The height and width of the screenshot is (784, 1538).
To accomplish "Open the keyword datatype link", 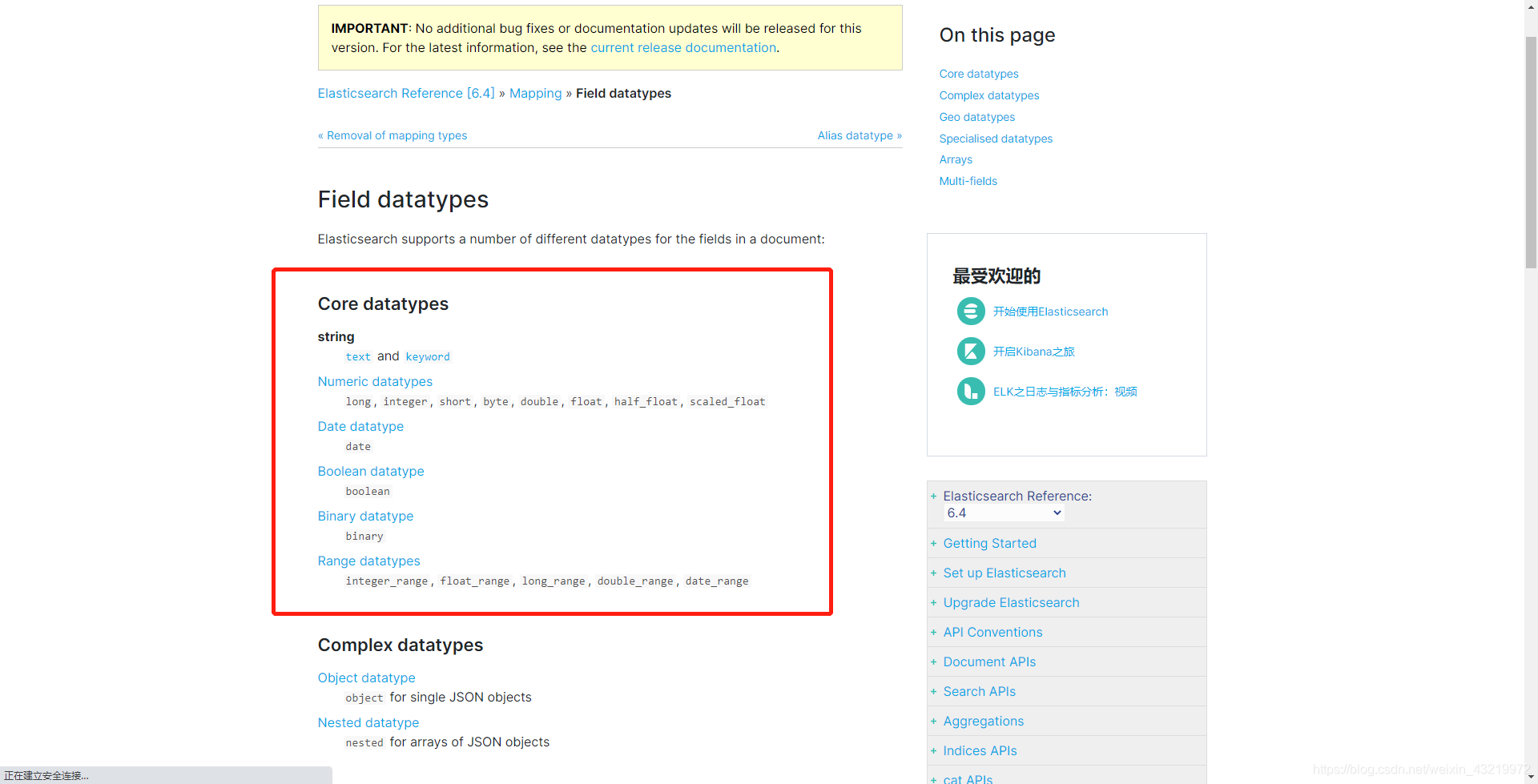I will (x=428, y=356).
